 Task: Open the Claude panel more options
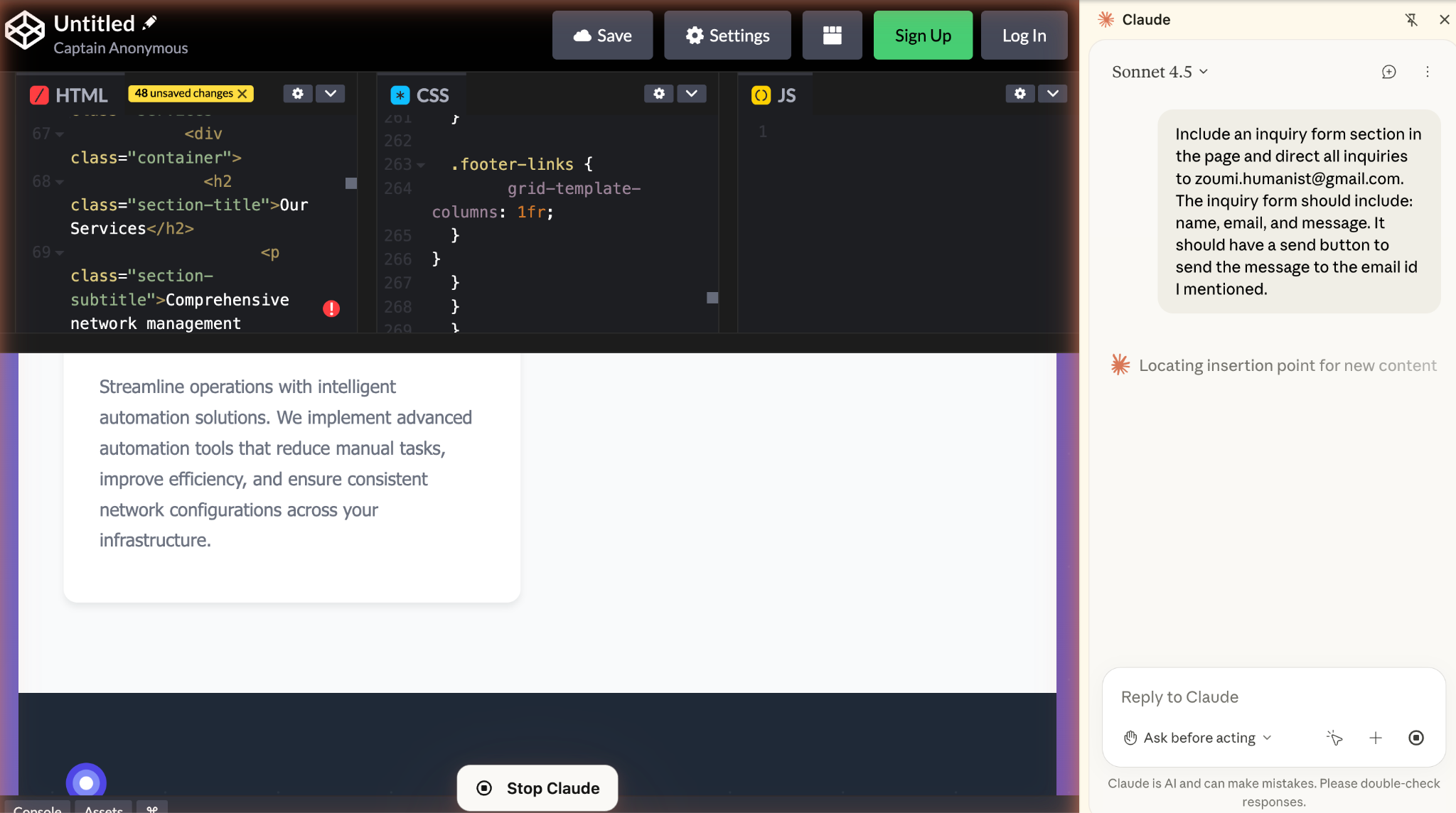1428,72
